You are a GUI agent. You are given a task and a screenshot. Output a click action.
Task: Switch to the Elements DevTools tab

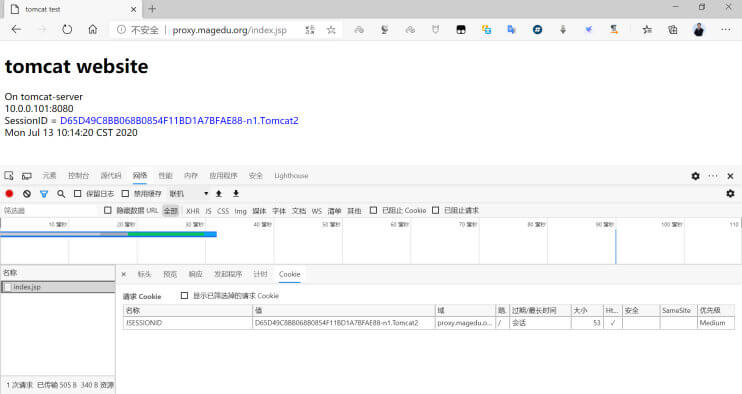49,175
